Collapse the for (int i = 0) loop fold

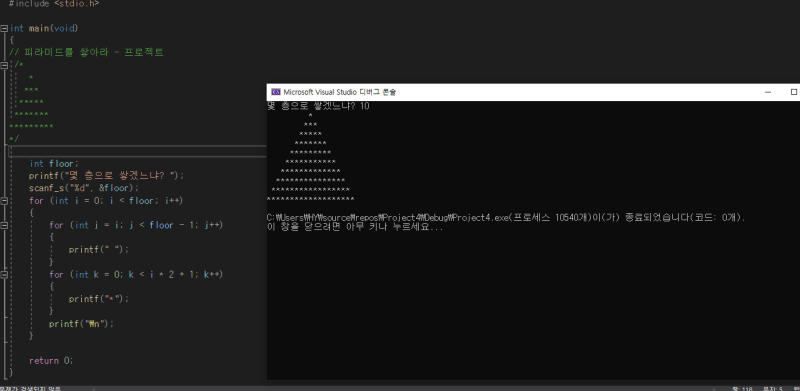coord(4,201)
